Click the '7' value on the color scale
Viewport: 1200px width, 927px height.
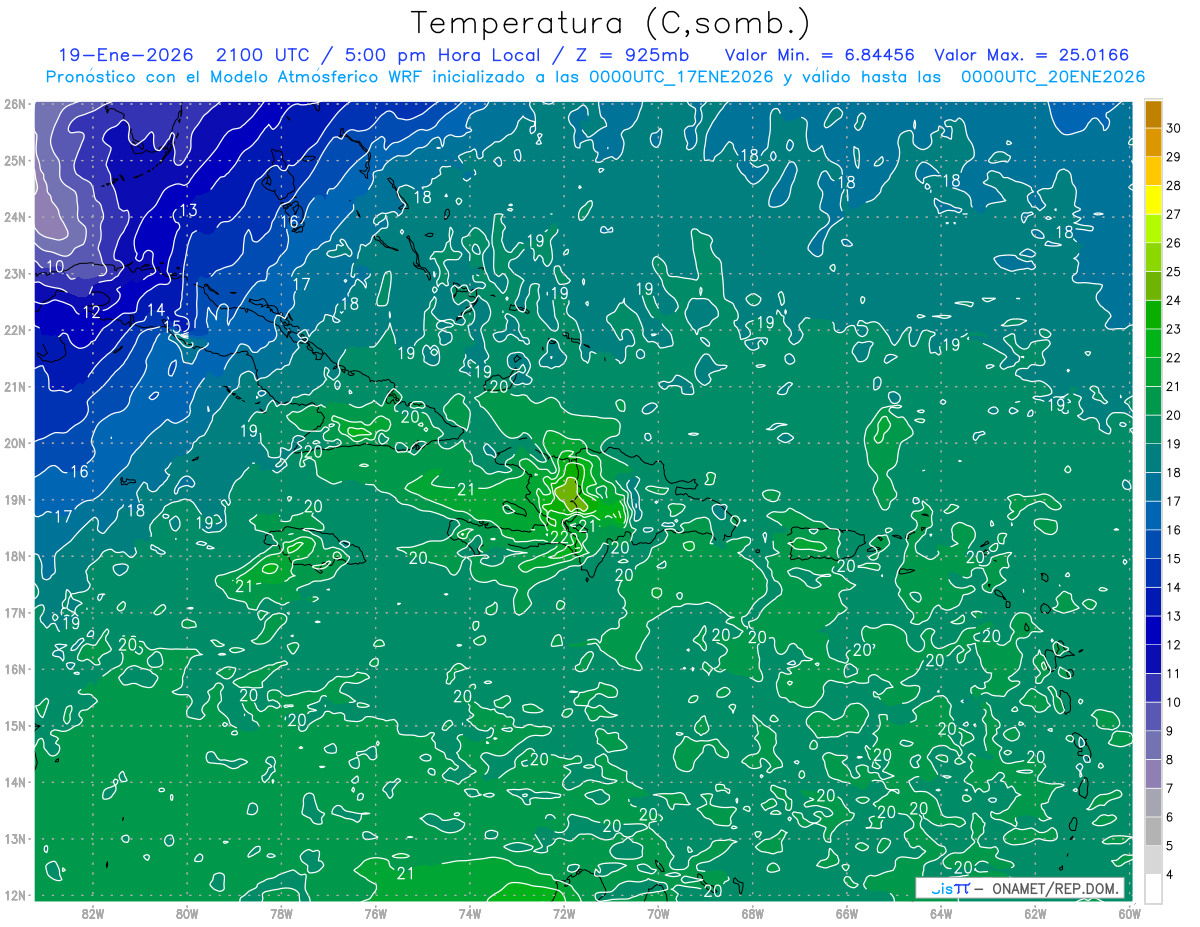(x=1169, y=789)
